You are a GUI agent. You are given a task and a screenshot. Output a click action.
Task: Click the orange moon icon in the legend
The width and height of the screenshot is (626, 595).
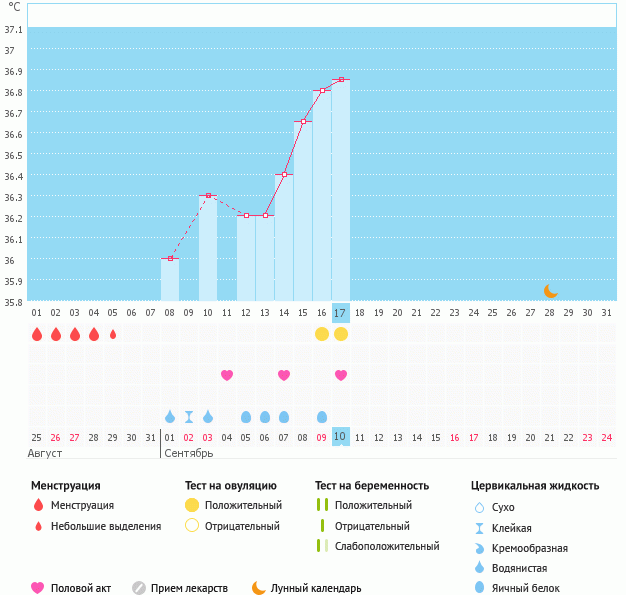point(259,588)
